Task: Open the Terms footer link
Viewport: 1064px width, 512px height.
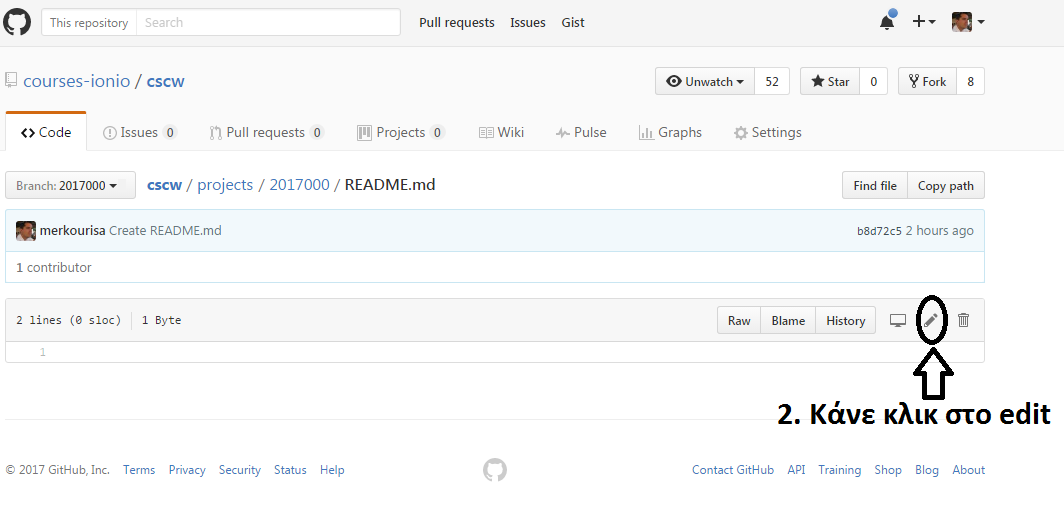Action: point(139,469)
